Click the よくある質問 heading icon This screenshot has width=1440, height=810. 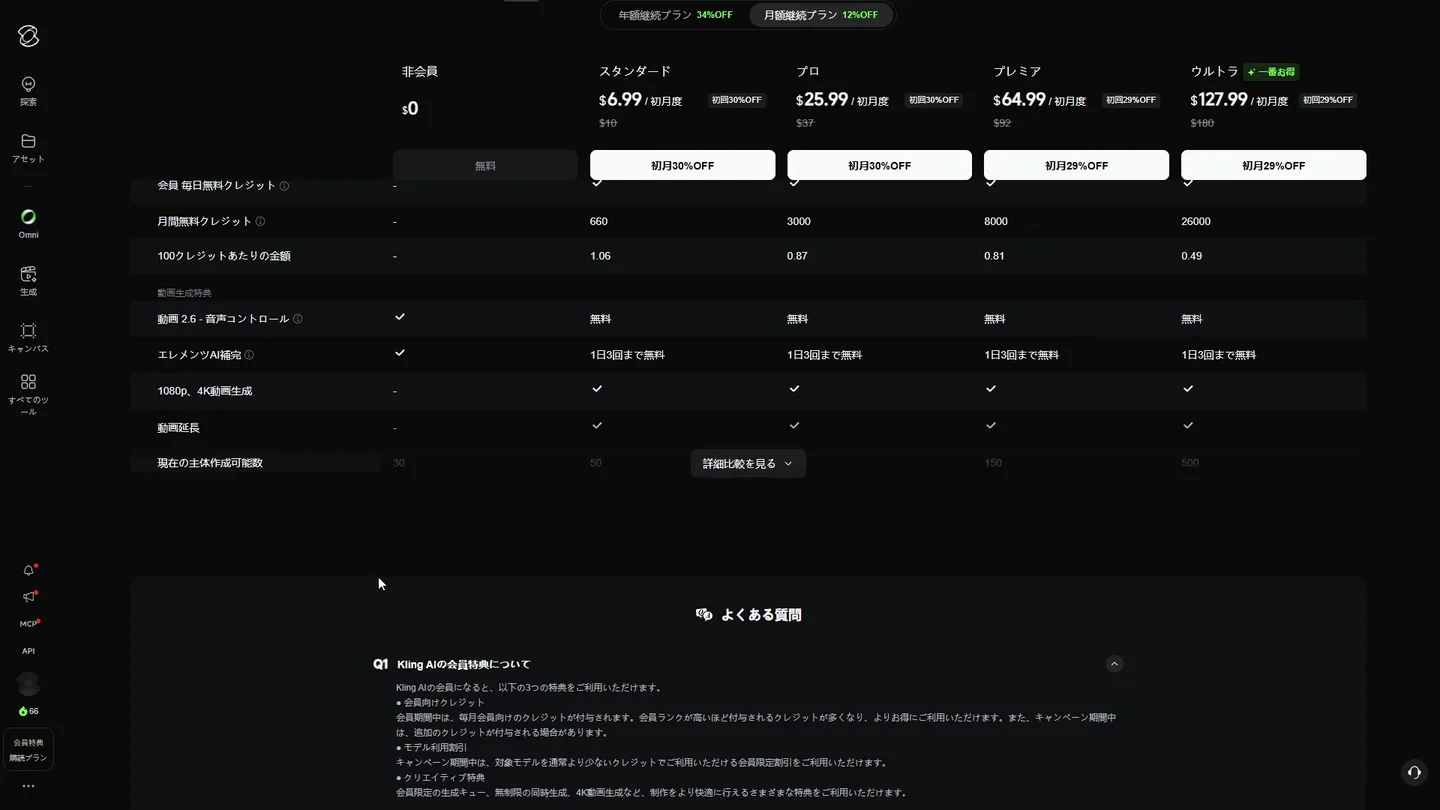pos(704,615)
